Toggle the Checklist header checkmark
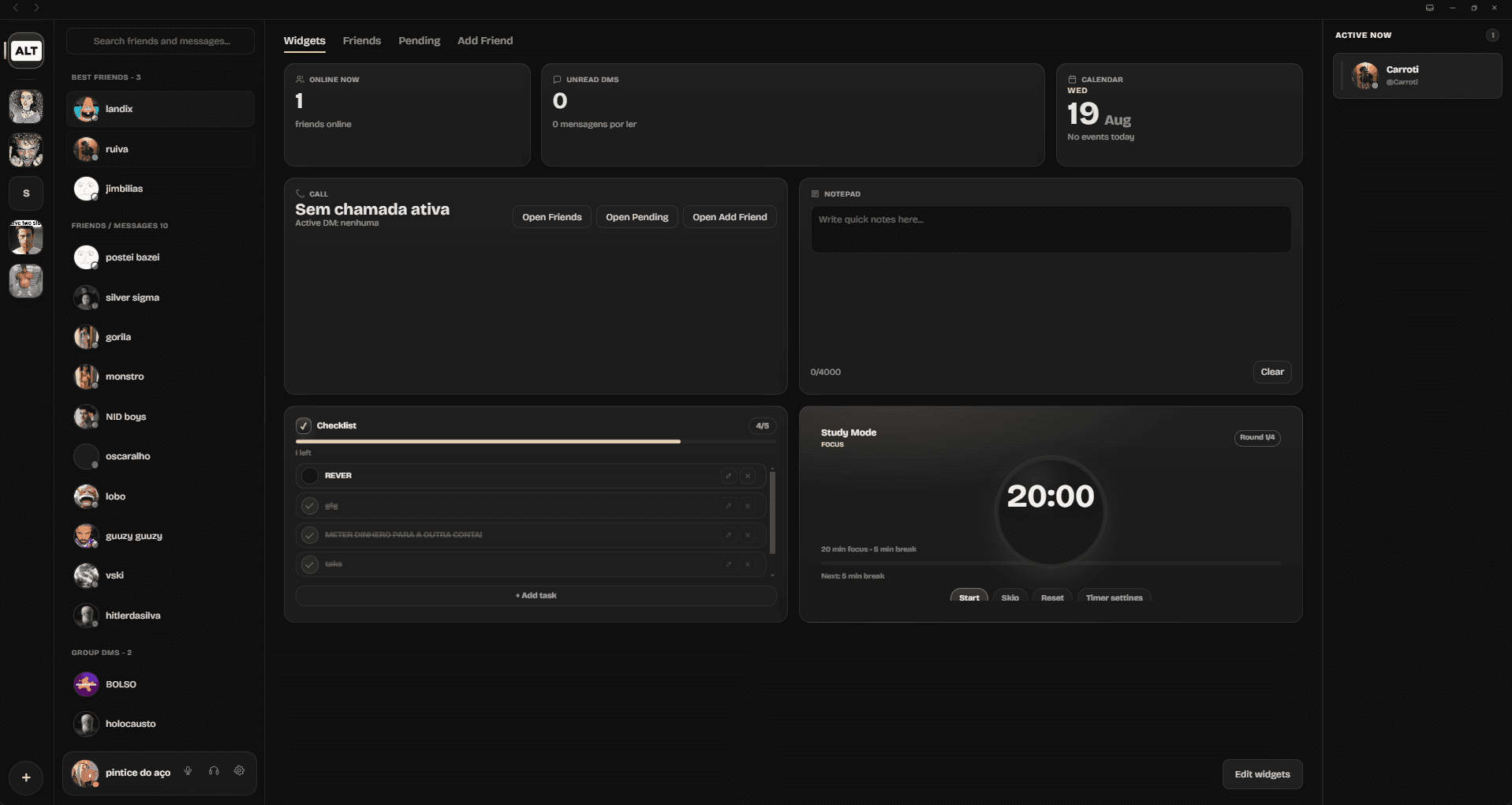 [x=304, y=425]
